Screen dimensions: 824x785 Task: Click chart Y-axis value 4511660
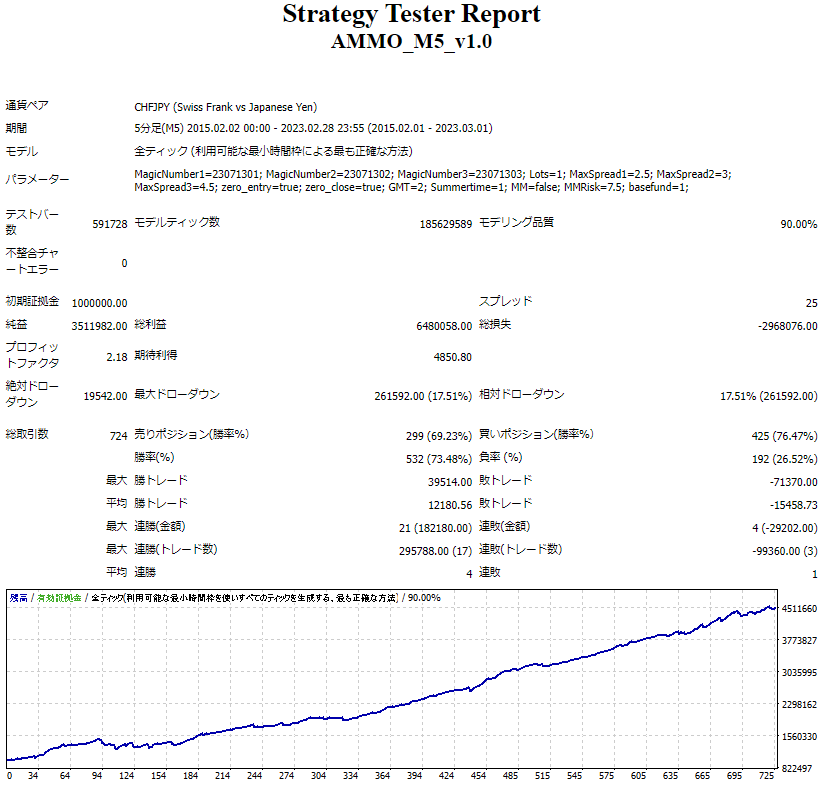tap(799, 608)
